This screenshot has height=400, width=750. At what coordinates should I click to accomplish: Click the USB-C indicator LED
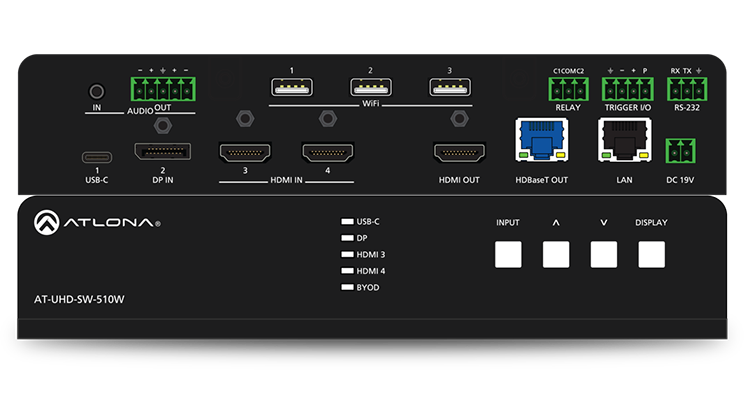[x=347, y=222]
